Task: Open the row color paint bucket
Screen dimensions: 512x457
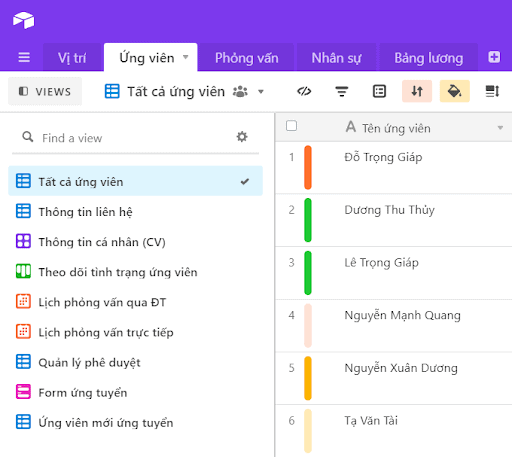Action: click(x=455, y=91)
